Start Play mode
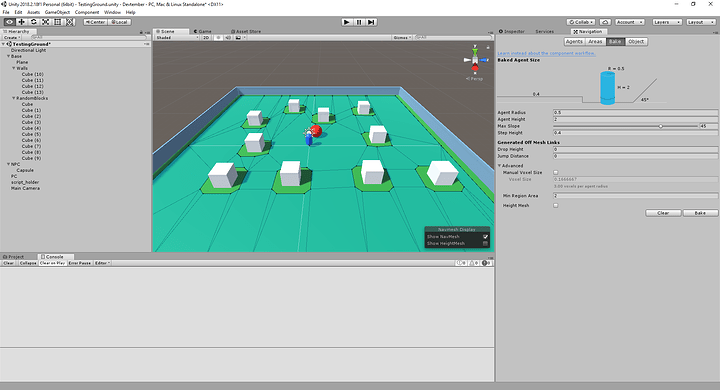The height and width of the screenshot is (390, 720). click(x=347, y=22)
